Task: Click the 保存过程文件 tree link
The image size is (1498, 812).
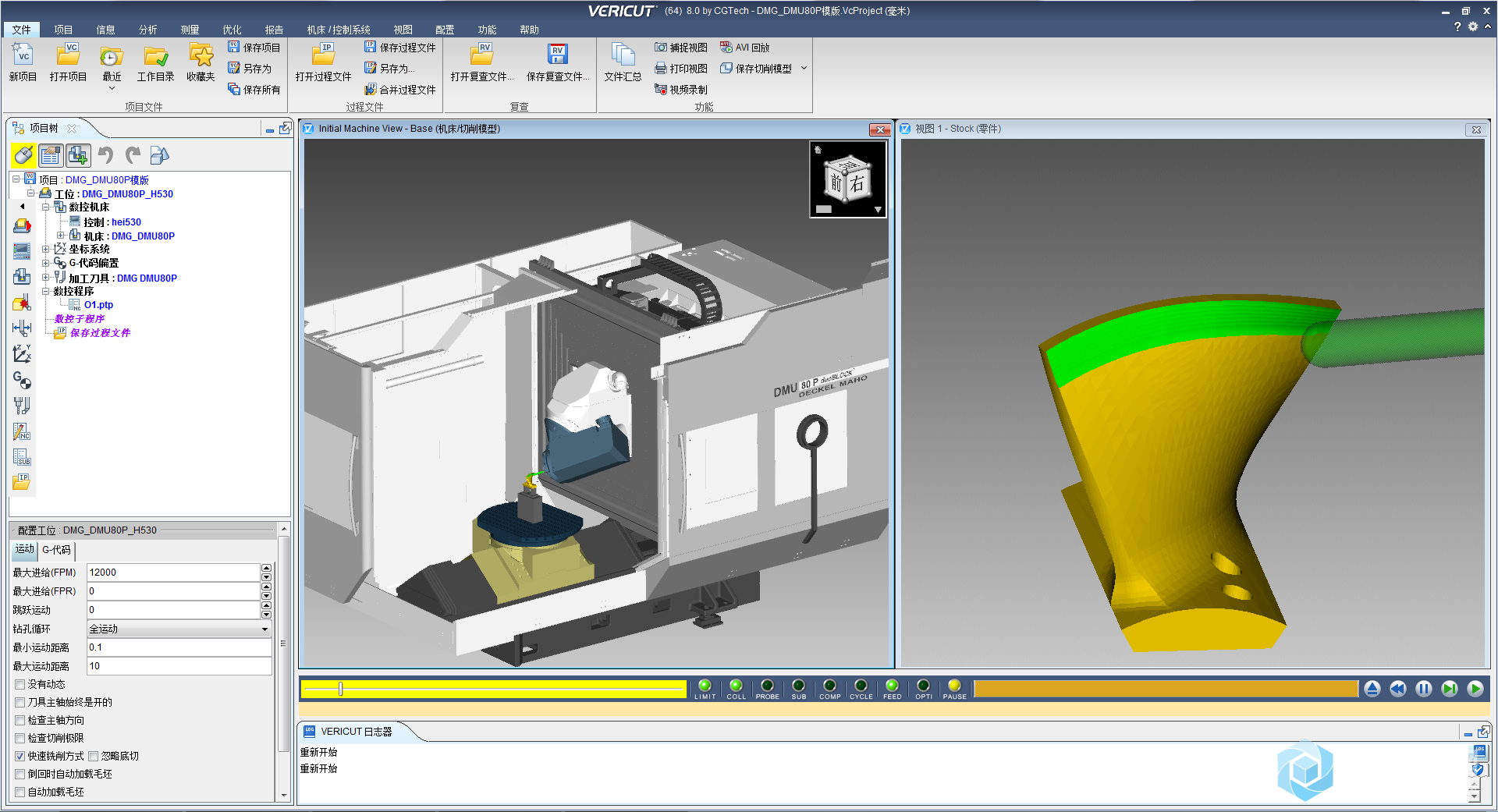Action: [x=100, y=333]
